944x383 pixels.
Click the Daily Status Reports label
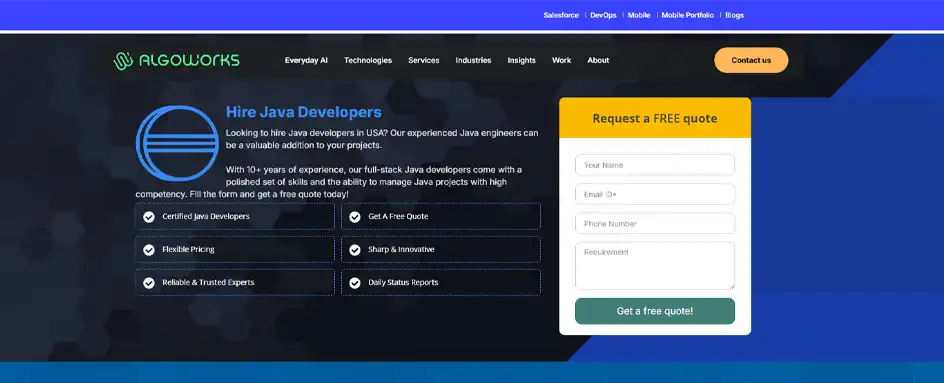(403, 282)
